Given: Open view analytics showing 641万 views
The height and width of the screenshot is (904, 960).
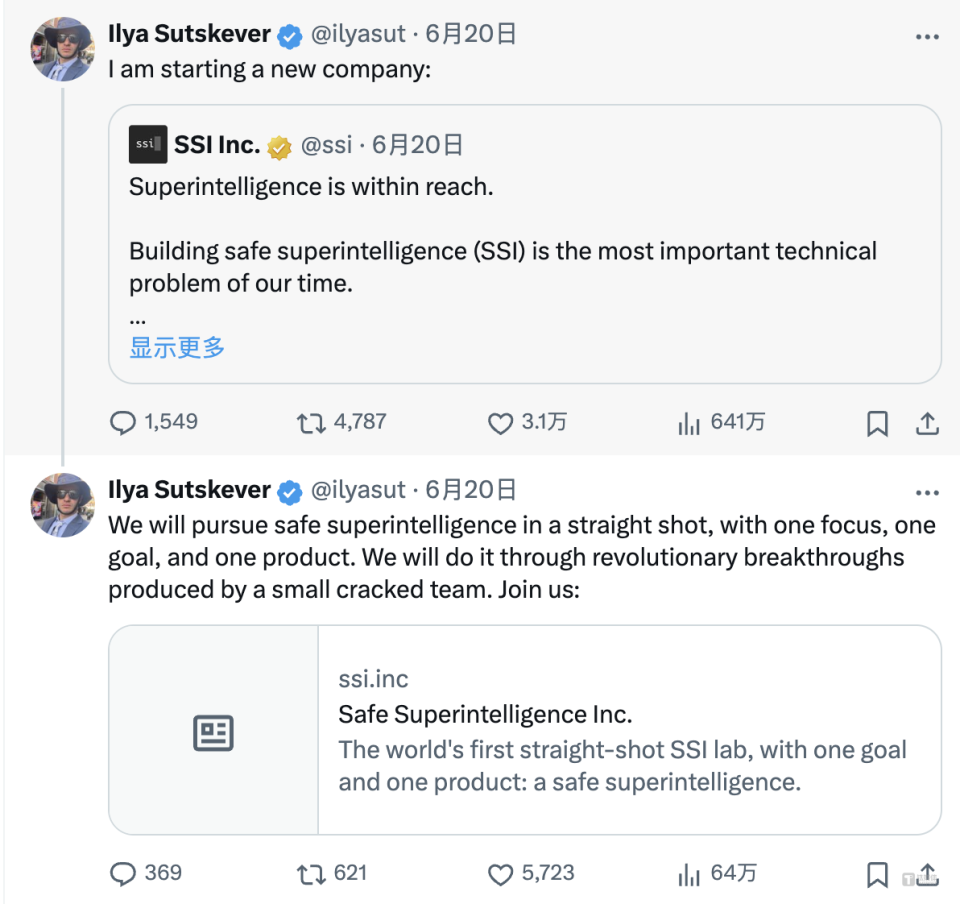Looking at the screenshot, I should (x=689, y=423).
